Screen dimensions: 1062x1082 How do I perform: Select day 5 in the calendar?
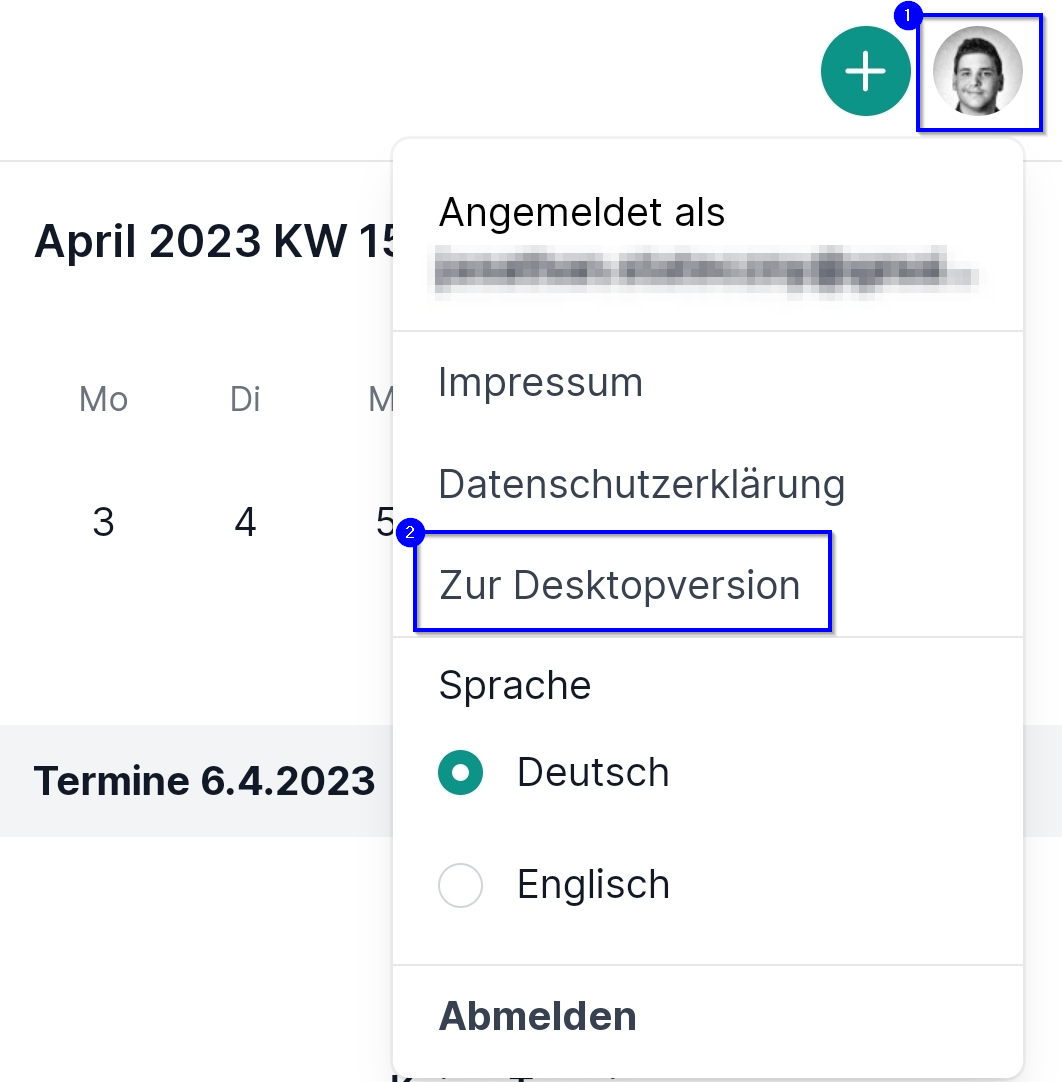(x=384, y=522)
